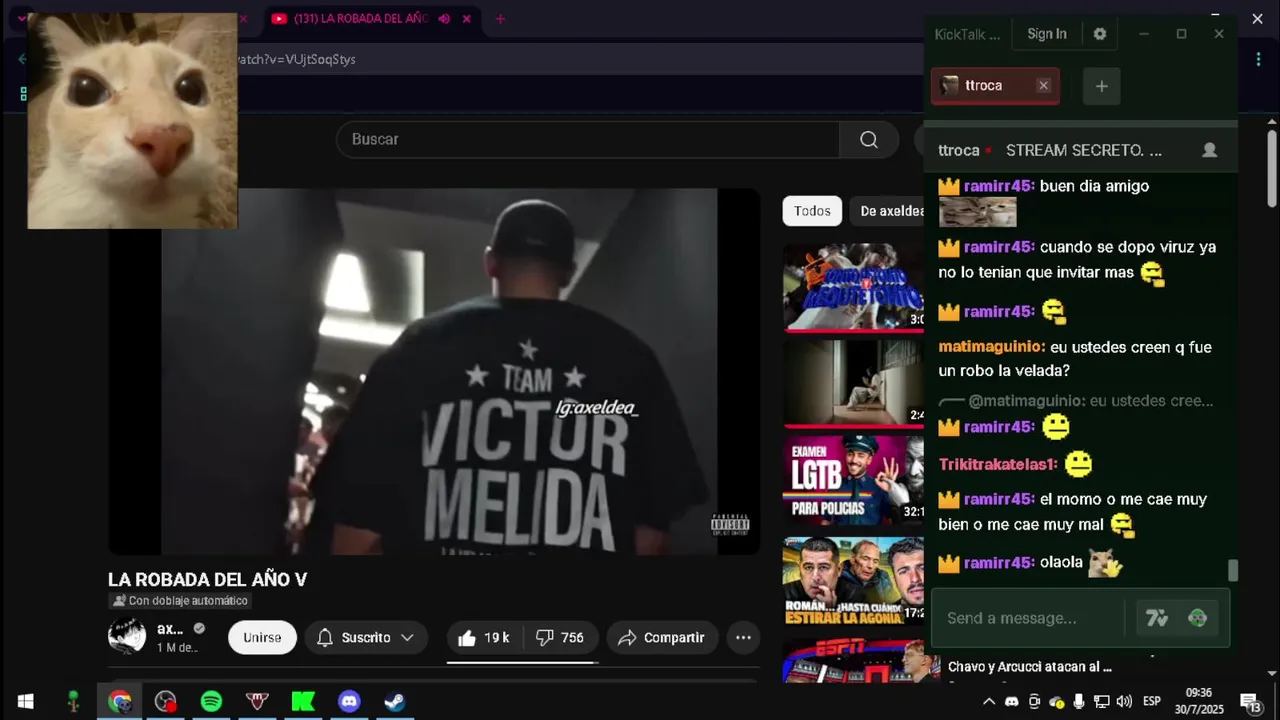Viewport: 1280px width, 720px height.
Task: Open OBS Studio from the taskbar
Action: point(166,701)
